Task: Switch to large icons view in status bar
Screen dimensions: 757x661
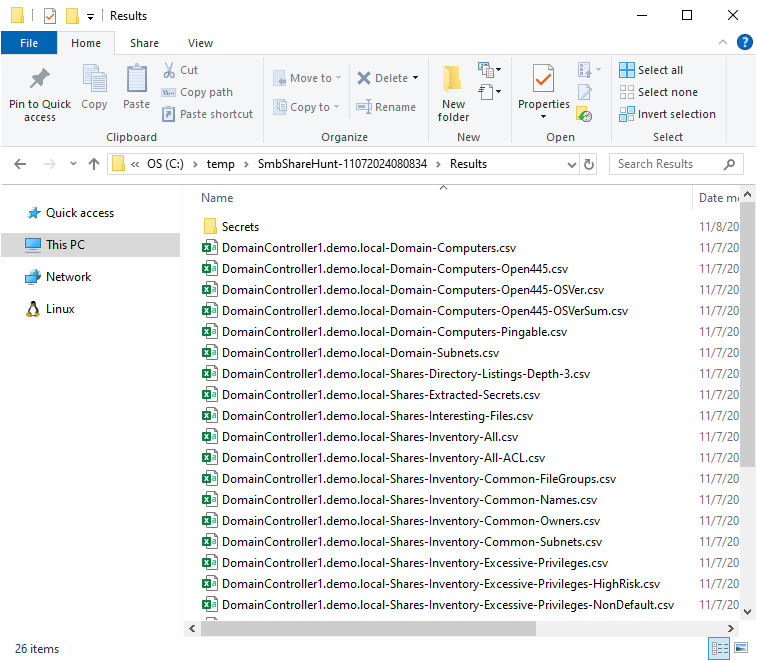Action: [740, 649]
